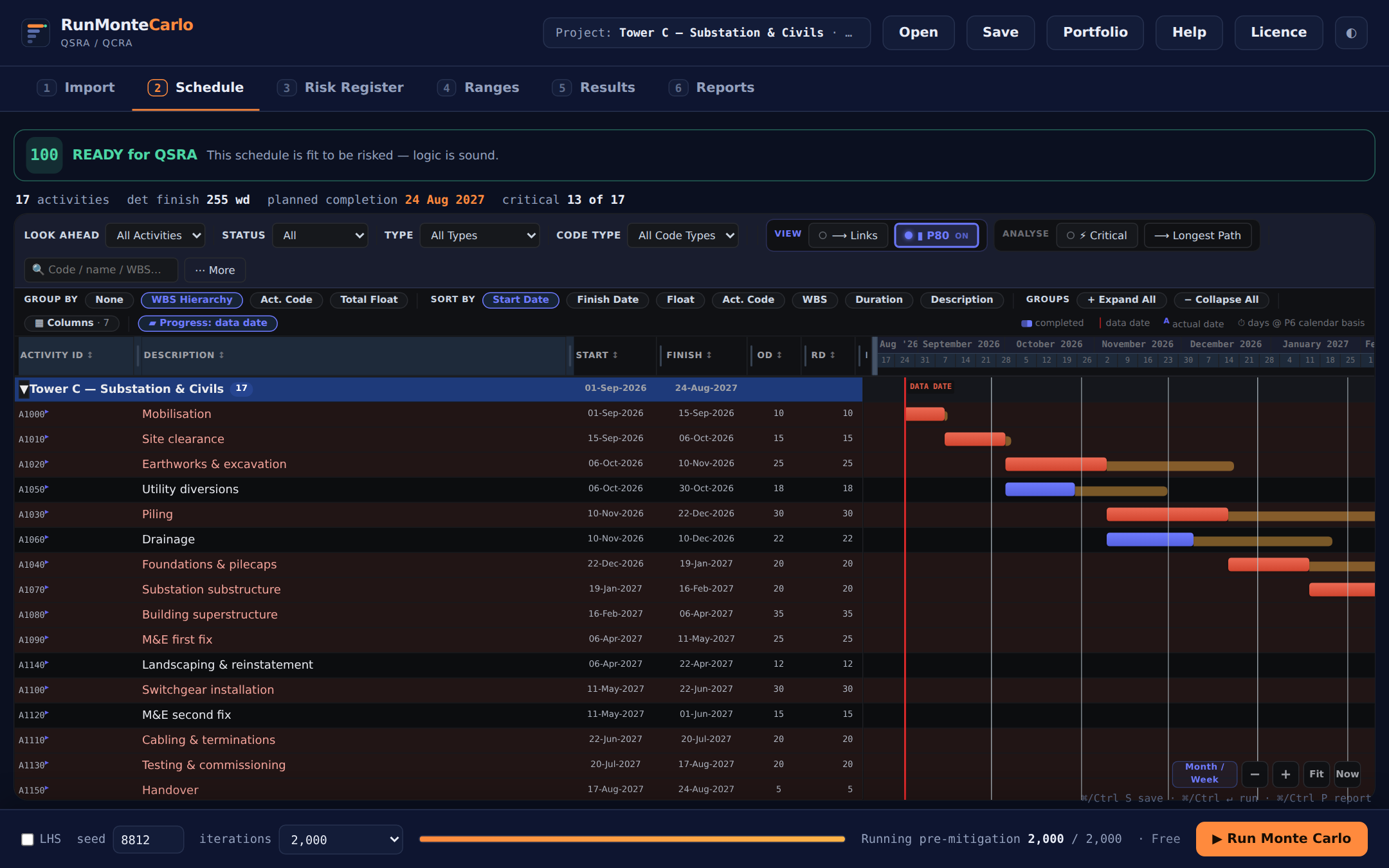This screenshot has height=868, width=1389.
Task: Toggle the Critical analyse option
Action: 1096,235
